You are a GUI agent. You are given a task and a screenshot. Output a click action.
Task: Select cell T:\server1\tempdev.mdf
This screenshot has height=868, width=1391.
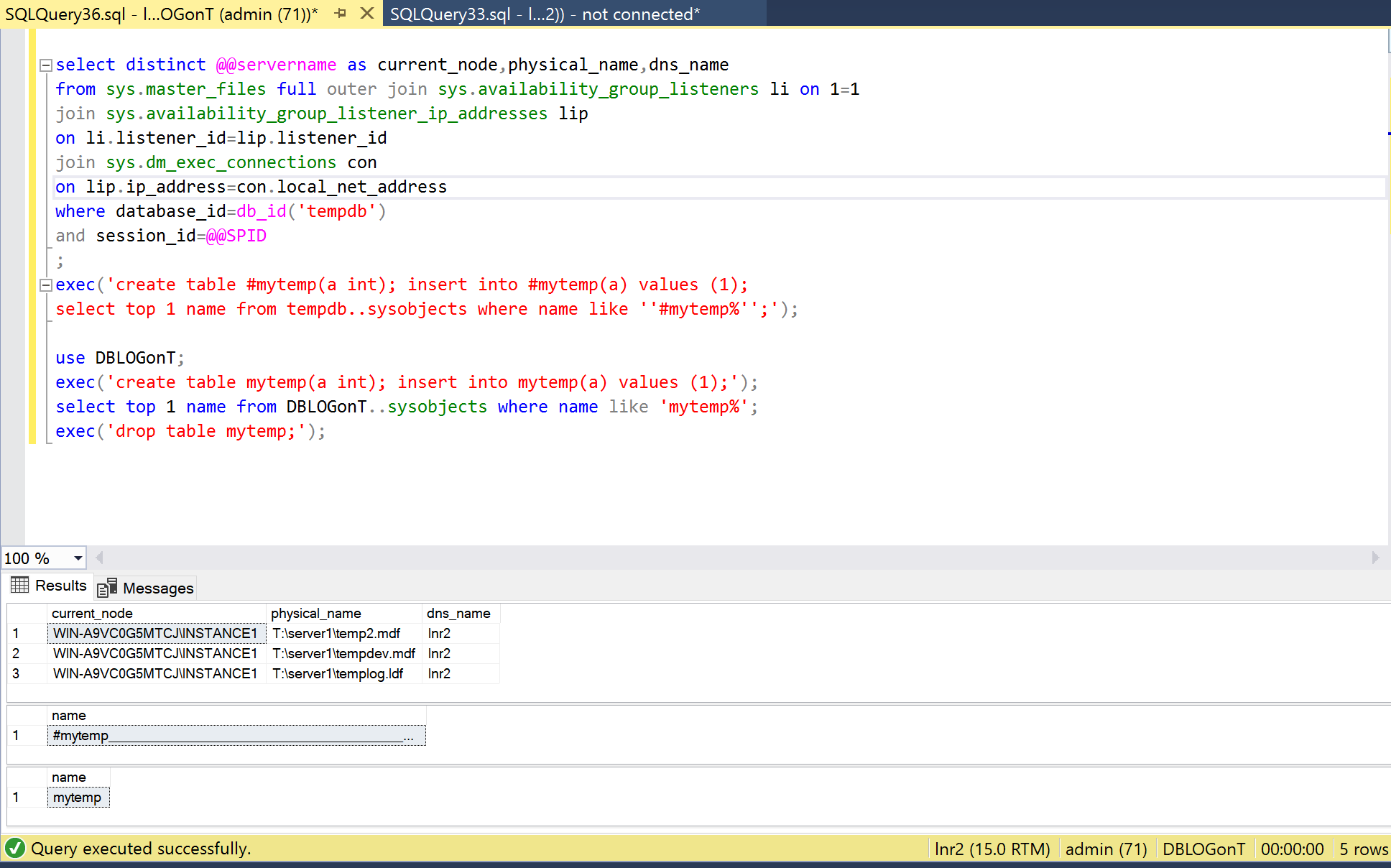[343, 654]
